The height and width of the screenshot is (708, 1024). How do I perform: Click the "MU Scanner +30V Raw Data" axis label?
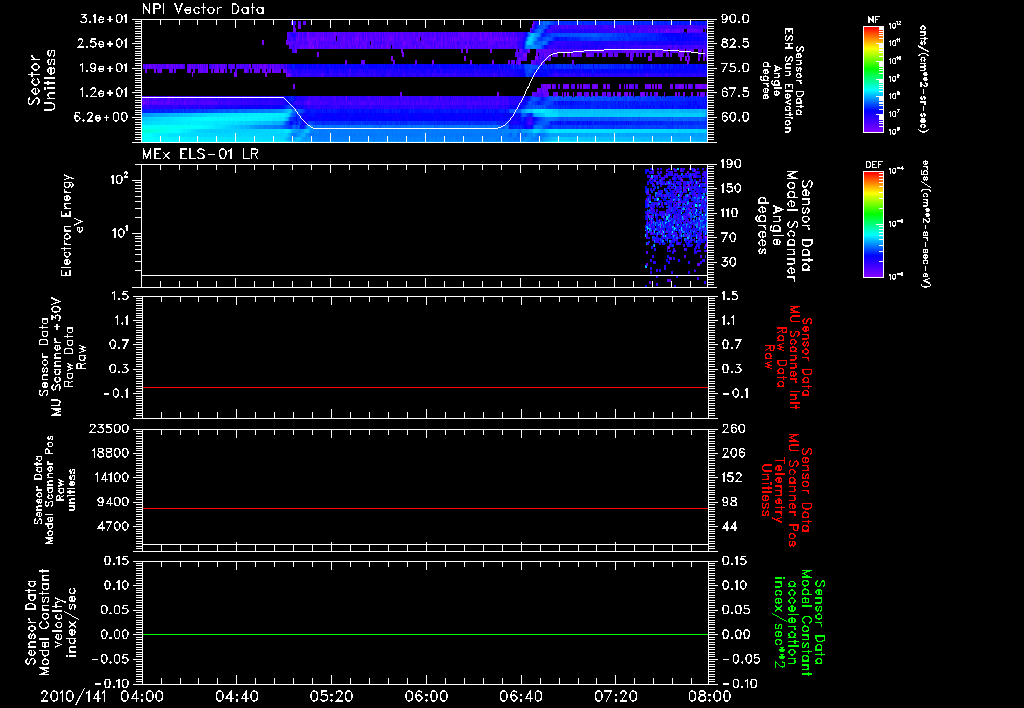(62, 357)
